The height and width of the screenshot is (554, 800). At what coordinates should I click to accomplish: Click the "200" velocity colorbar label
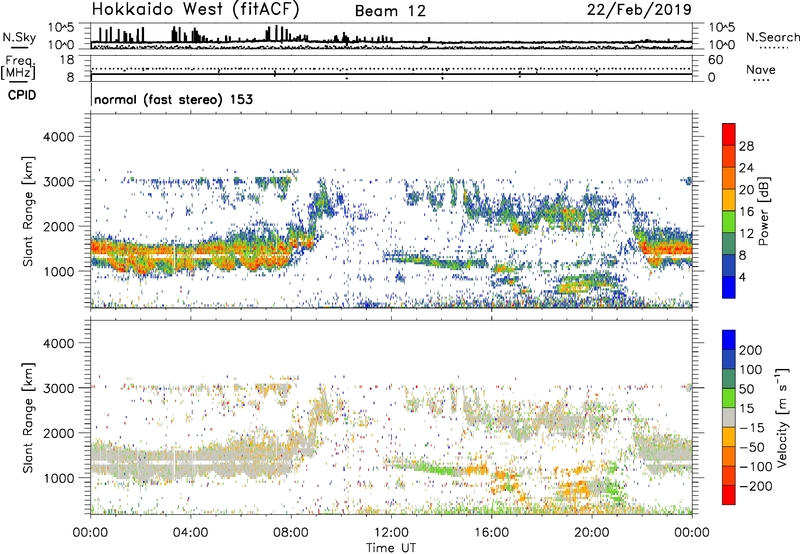pyautogui.click(x=751, y=350)
